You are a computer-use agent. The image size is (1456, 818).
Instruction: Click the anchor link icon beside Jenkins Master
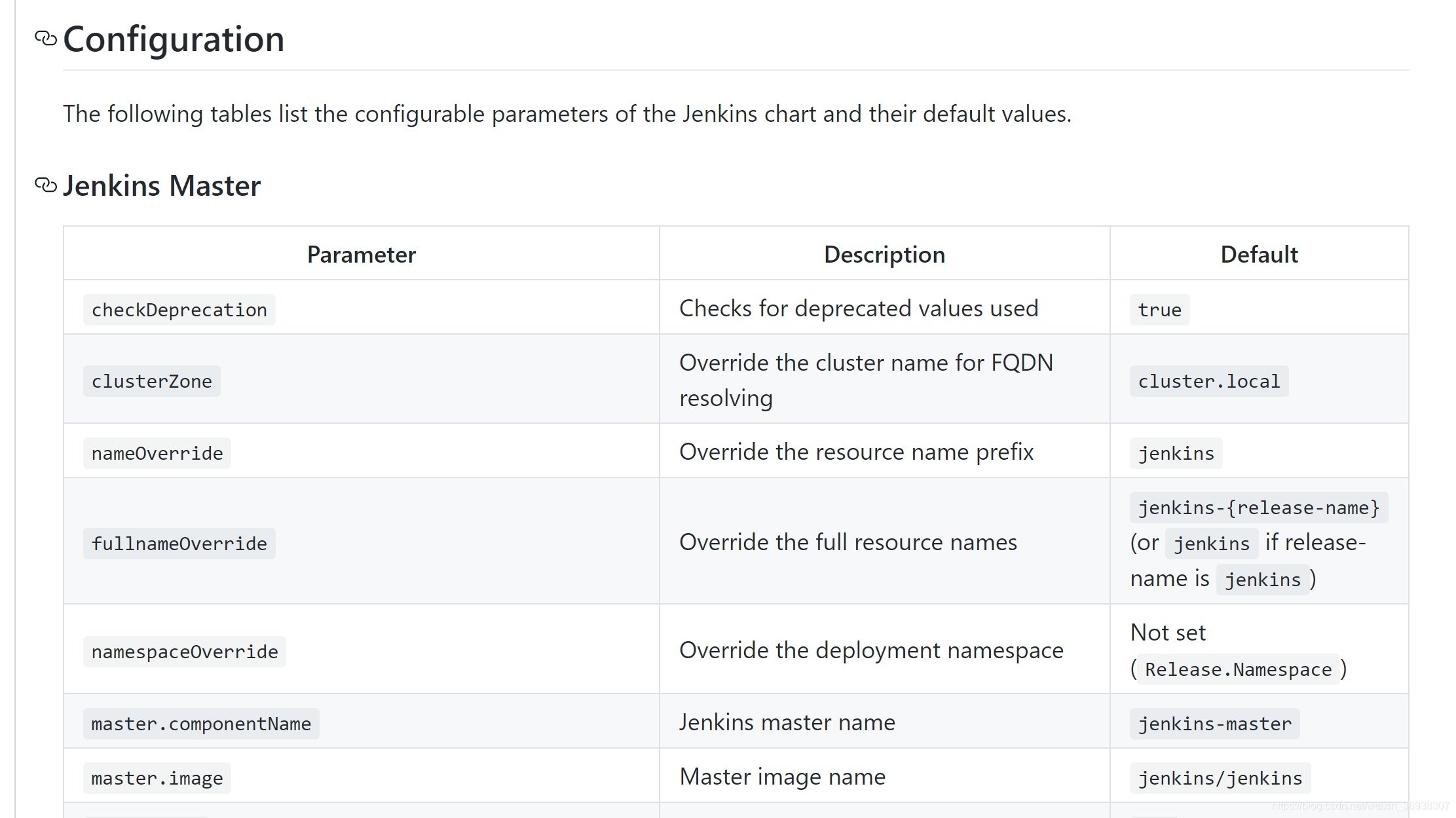[x=46, y=185]
